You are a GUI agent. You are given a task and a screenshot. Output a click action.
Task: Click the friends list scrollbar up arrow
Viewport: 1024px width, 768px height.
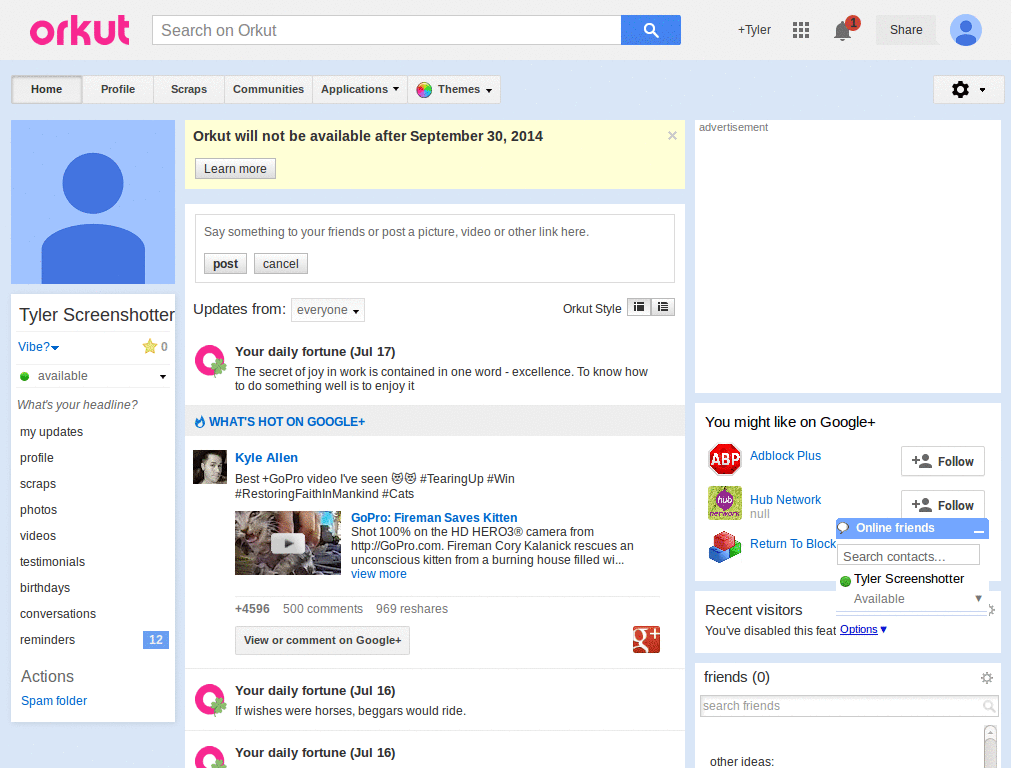990,733
